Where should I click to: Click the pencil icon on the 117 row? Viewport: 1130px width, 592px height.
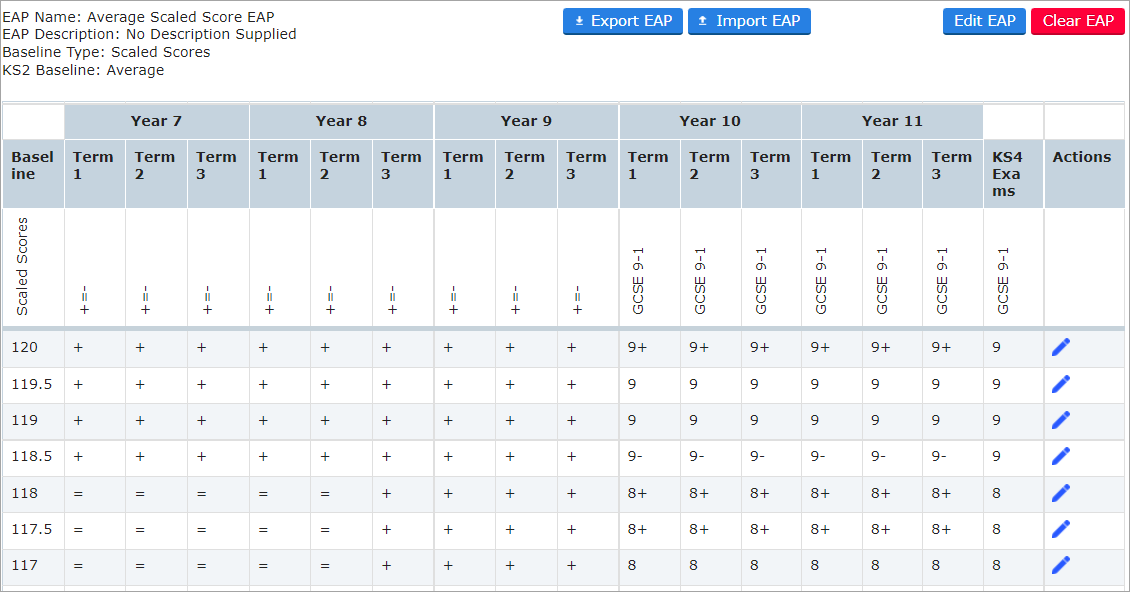[x=1061, y=565]
